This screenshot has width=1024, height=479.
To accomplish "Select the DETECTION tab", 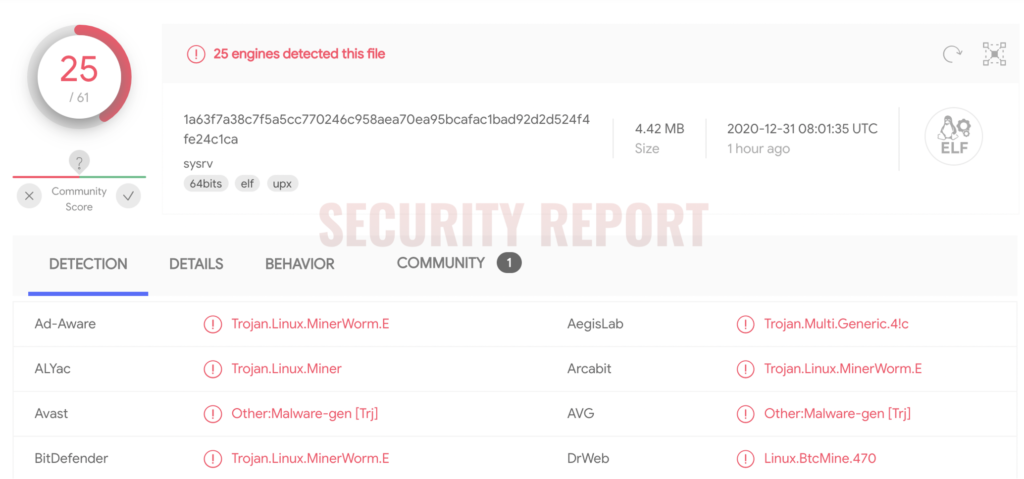I will coord(88,264).
